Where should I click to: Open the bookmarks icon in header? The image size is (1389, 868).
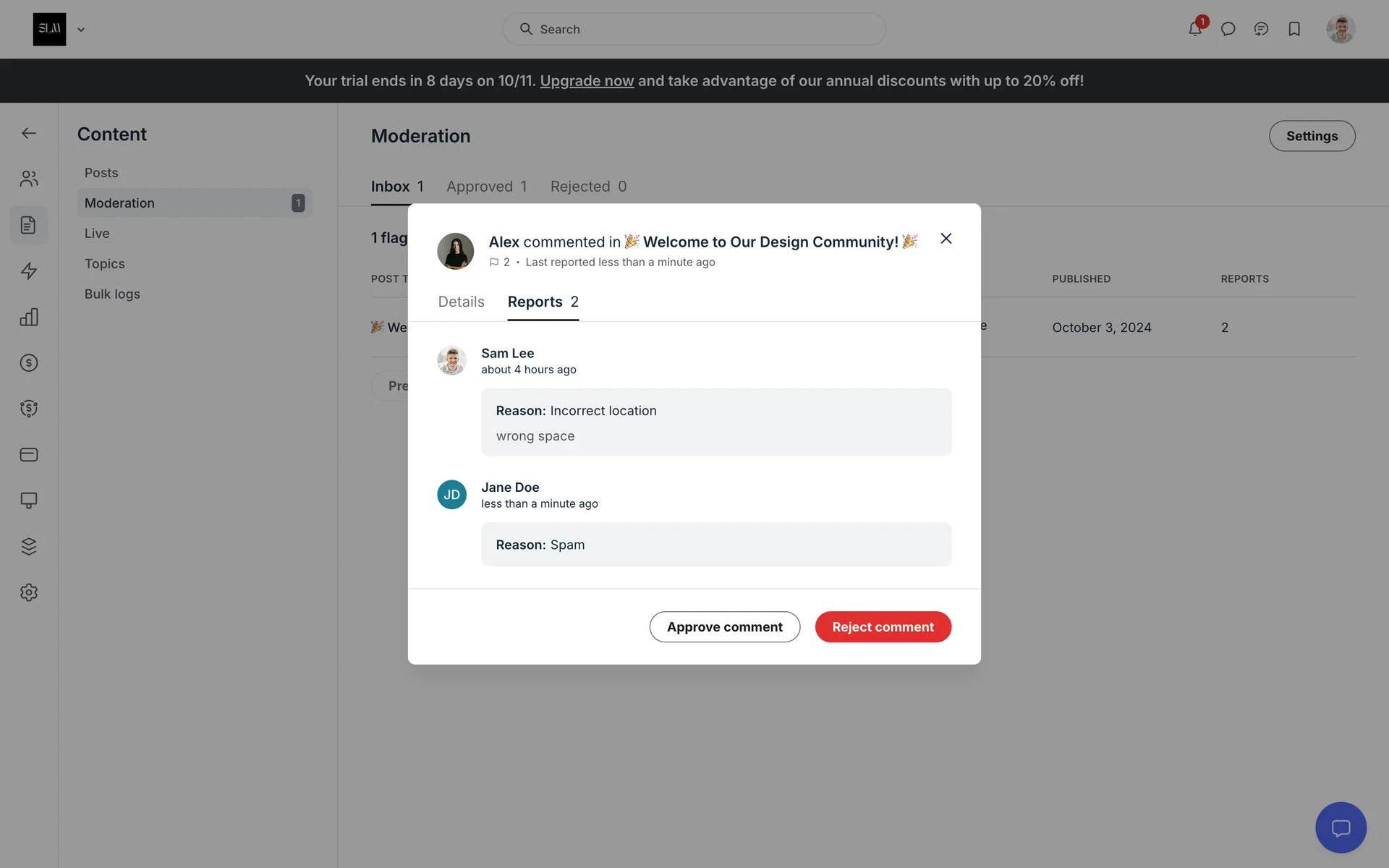[1294, 30]
